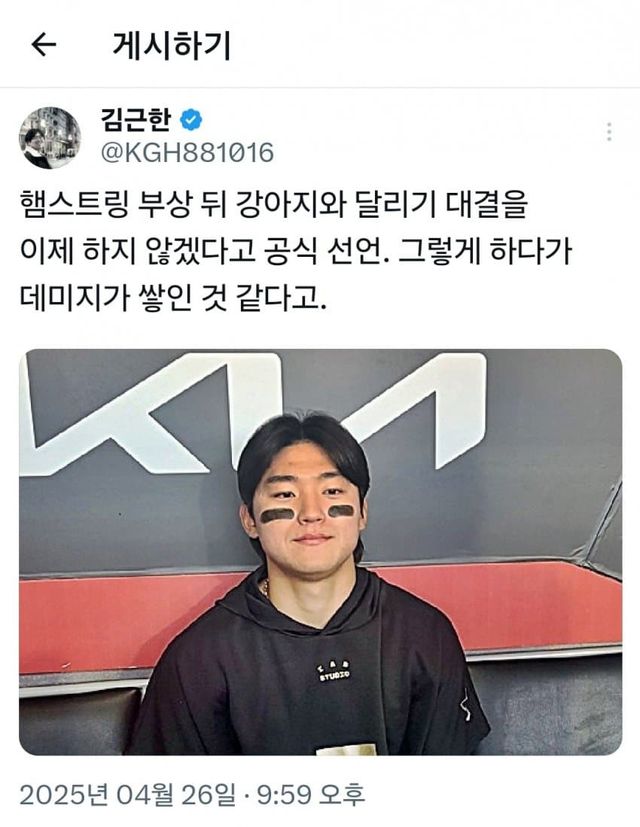The width and height of the screenshot is (640, 827).
Task: Click the 9:59 오후 post time
Action: 311,795
